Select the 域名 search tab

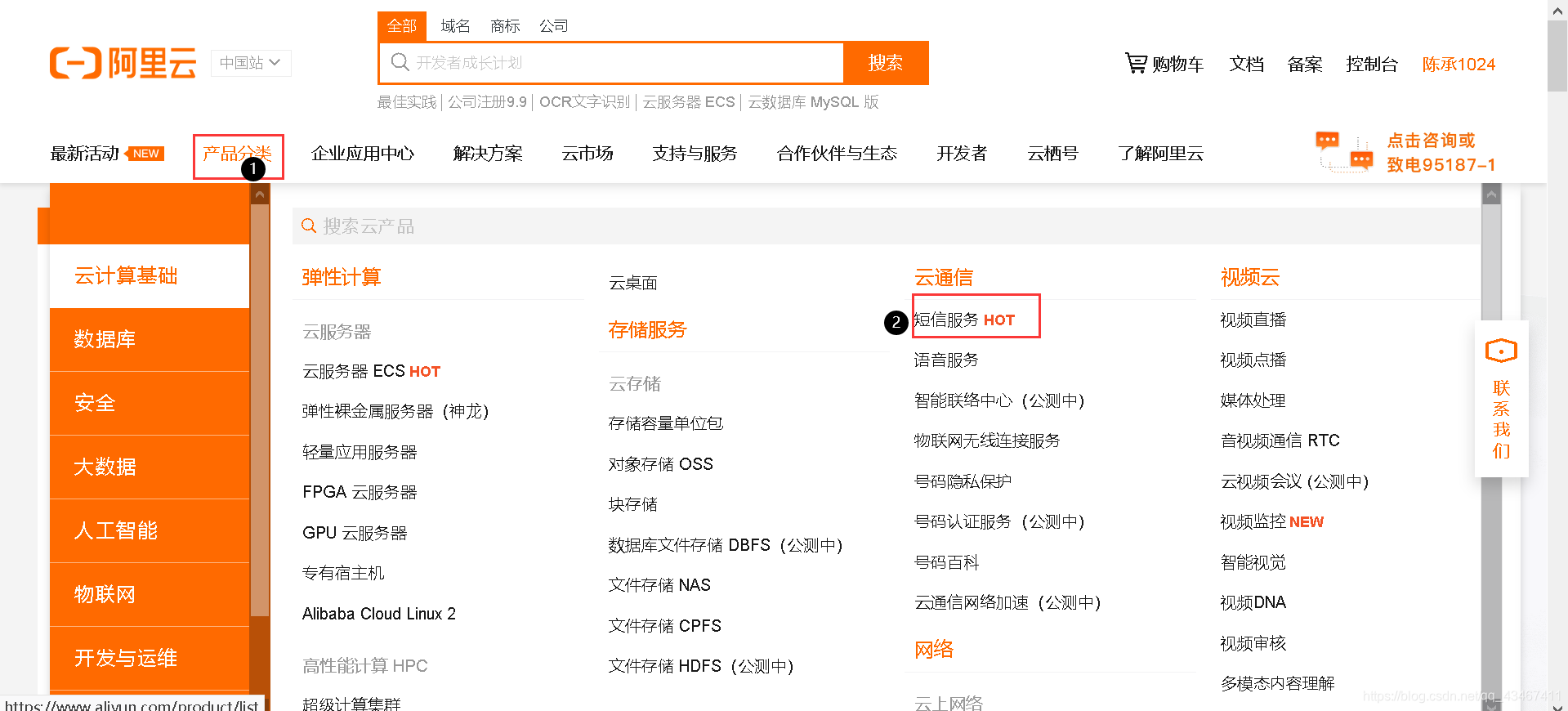point(455,26)
